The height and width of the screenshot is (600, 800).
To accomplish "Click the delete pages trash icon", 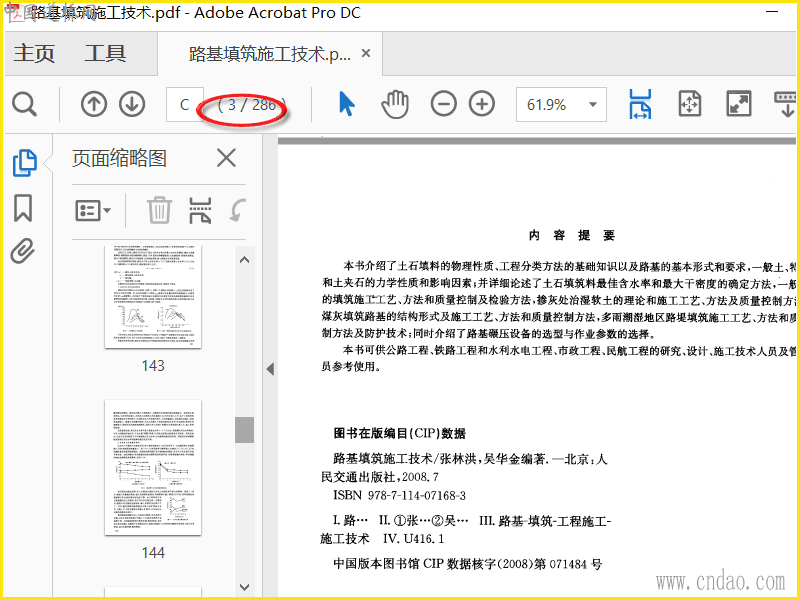I will point(159,210).
